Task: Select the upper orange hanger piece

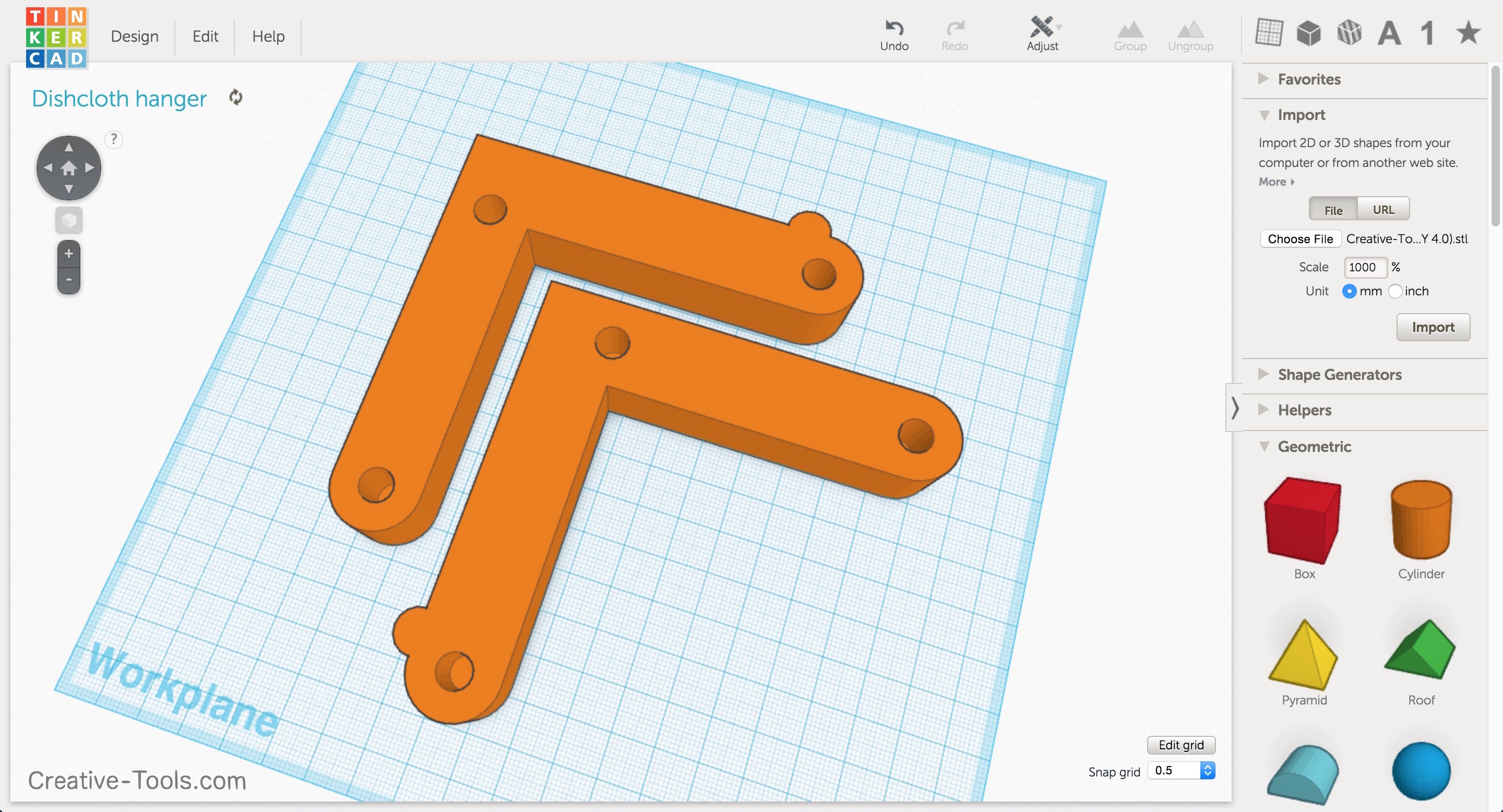Action: [x=642, y=216]
